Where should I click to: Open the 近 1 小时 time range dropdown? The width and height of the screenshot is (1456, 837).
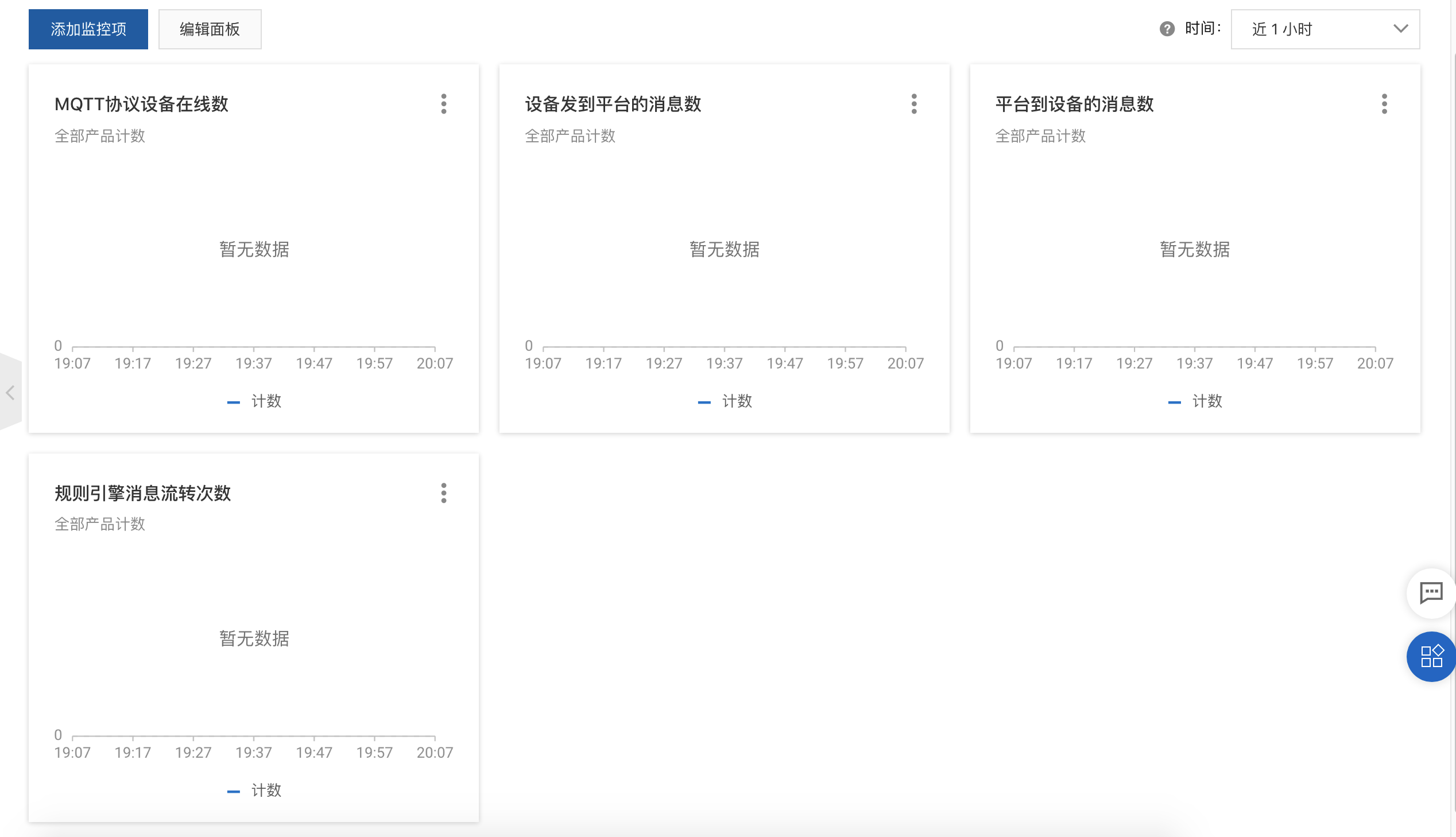(1325, 29)
